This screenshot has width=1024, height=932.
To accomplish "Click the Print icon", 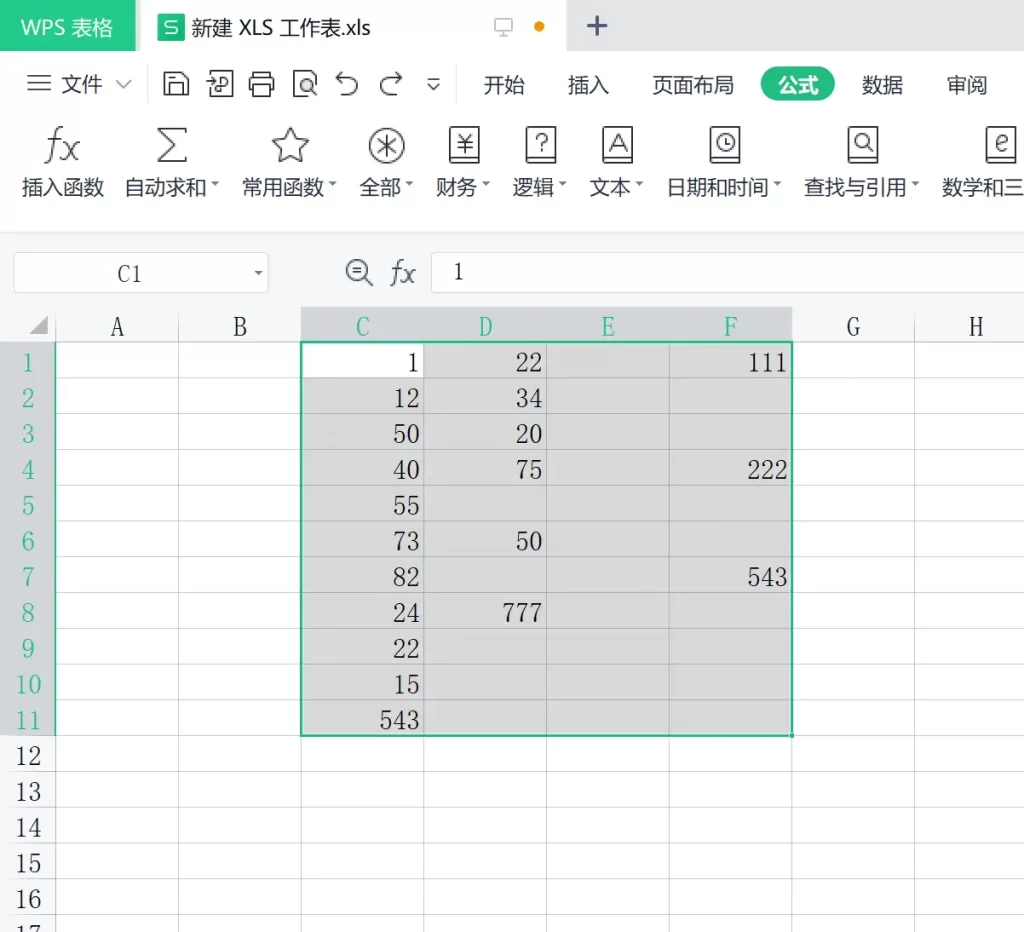I will (x=262, y=85).
